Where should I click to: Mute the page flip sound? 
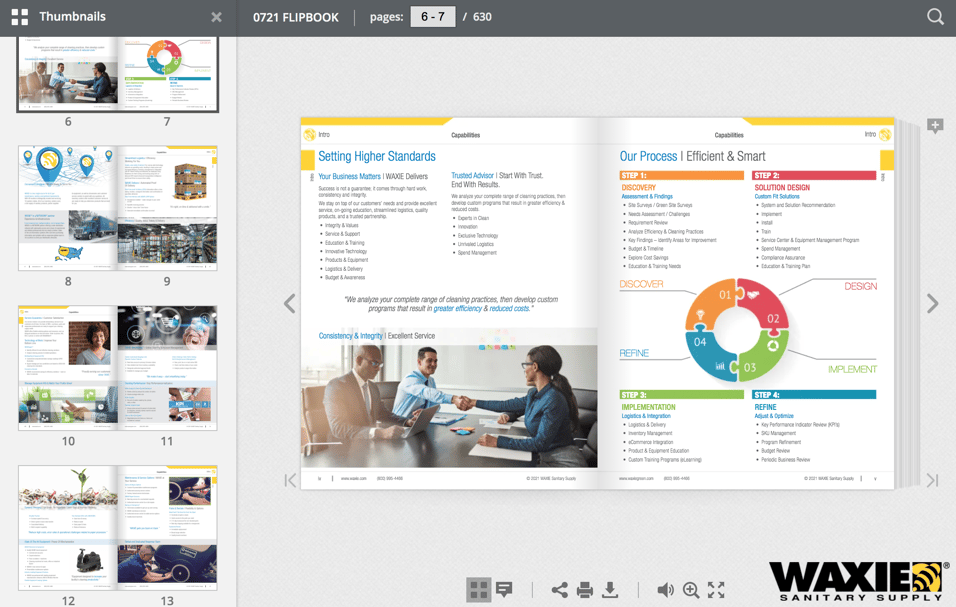pos(665,590)
